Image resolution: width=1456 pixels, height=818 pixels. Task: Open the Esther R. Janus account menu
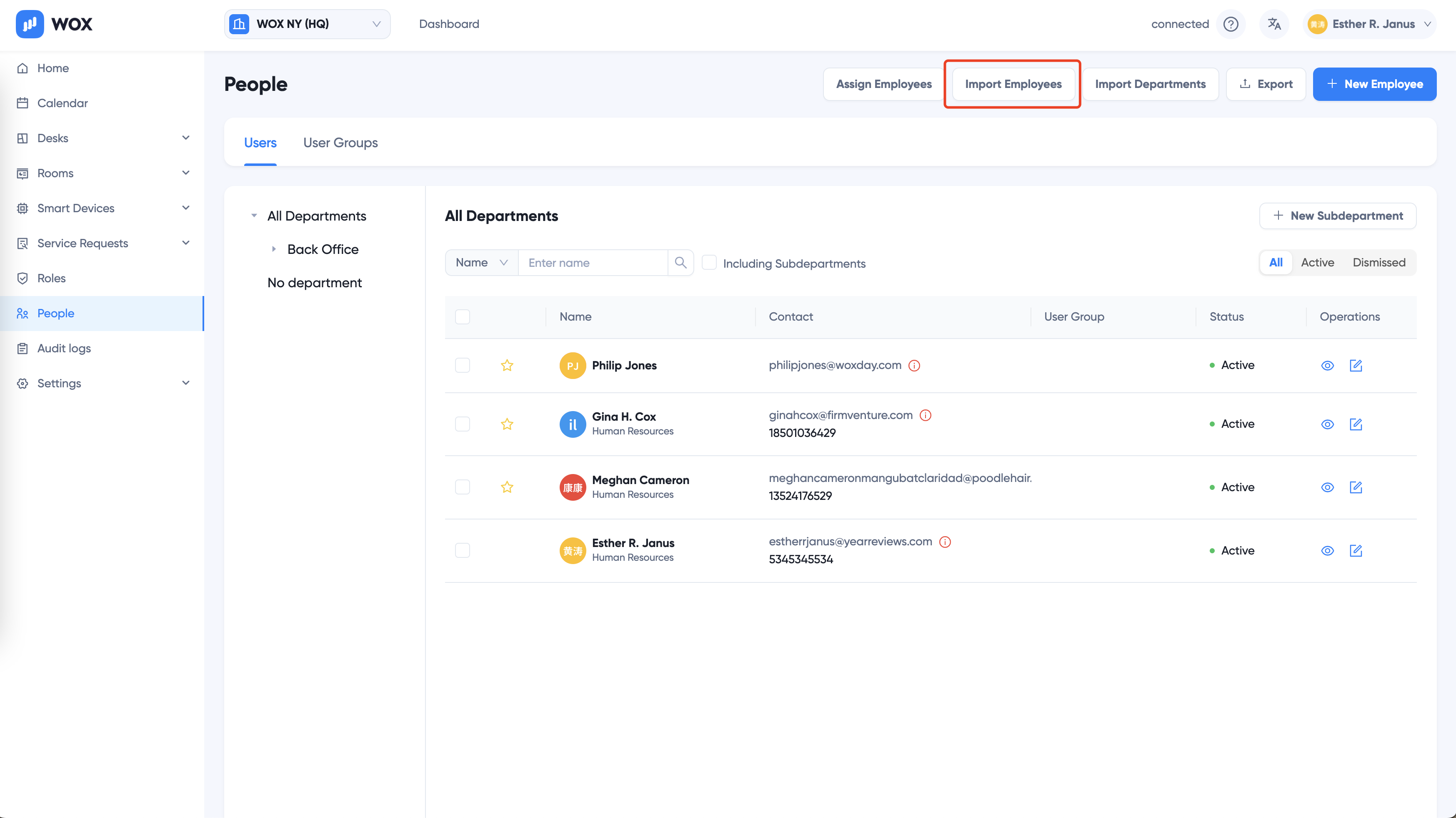(1369, 24)
